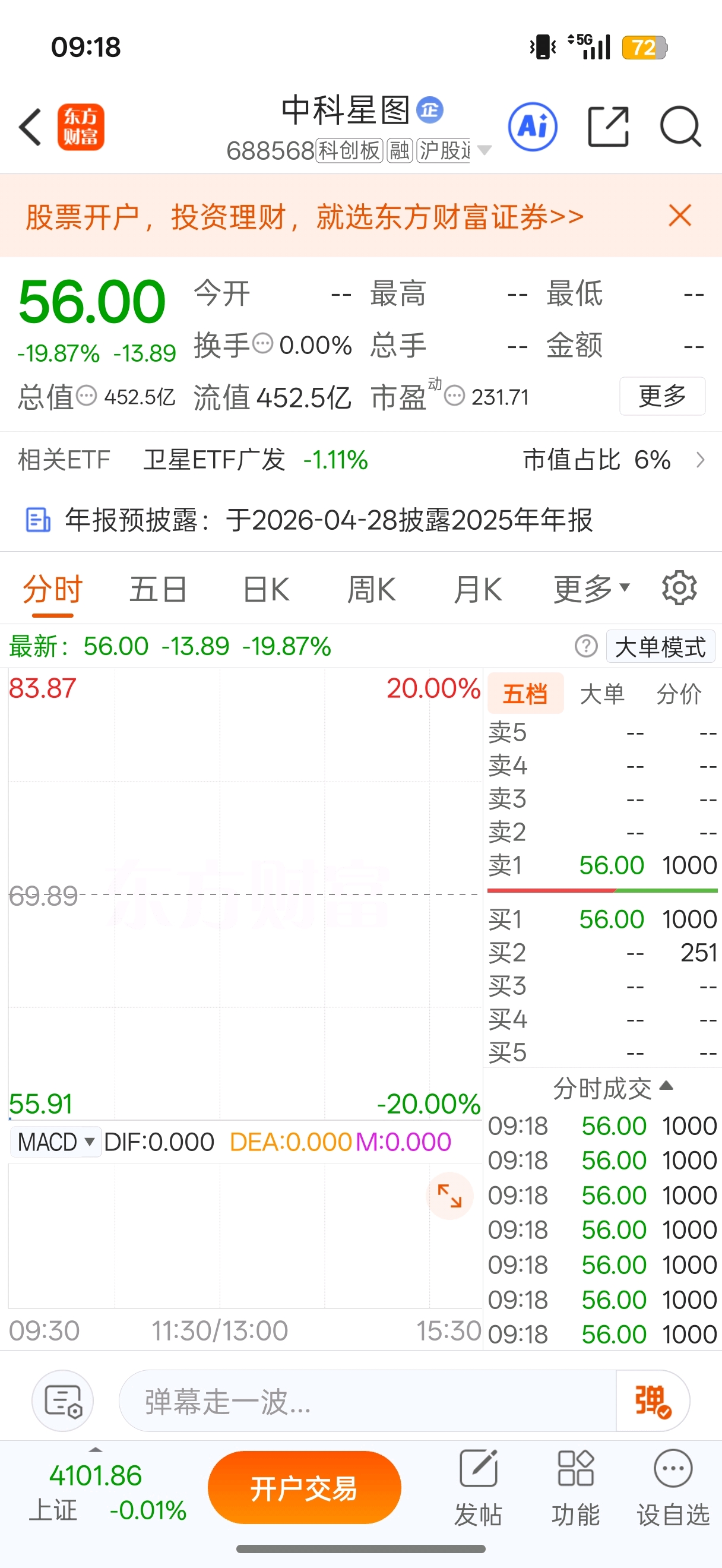The image size is (722, 1568).
Task: Open the bullet comment list icon
Action: [63, 1401]
